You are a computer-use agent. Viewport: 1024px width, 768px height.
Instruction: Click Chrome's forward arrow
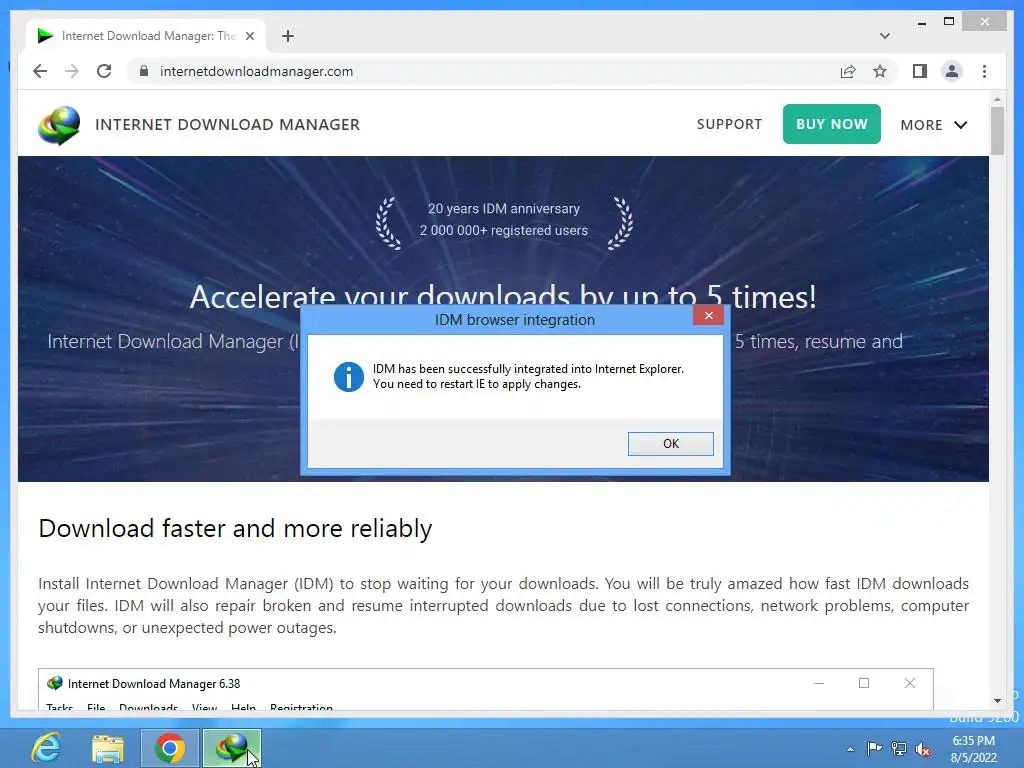72,71
